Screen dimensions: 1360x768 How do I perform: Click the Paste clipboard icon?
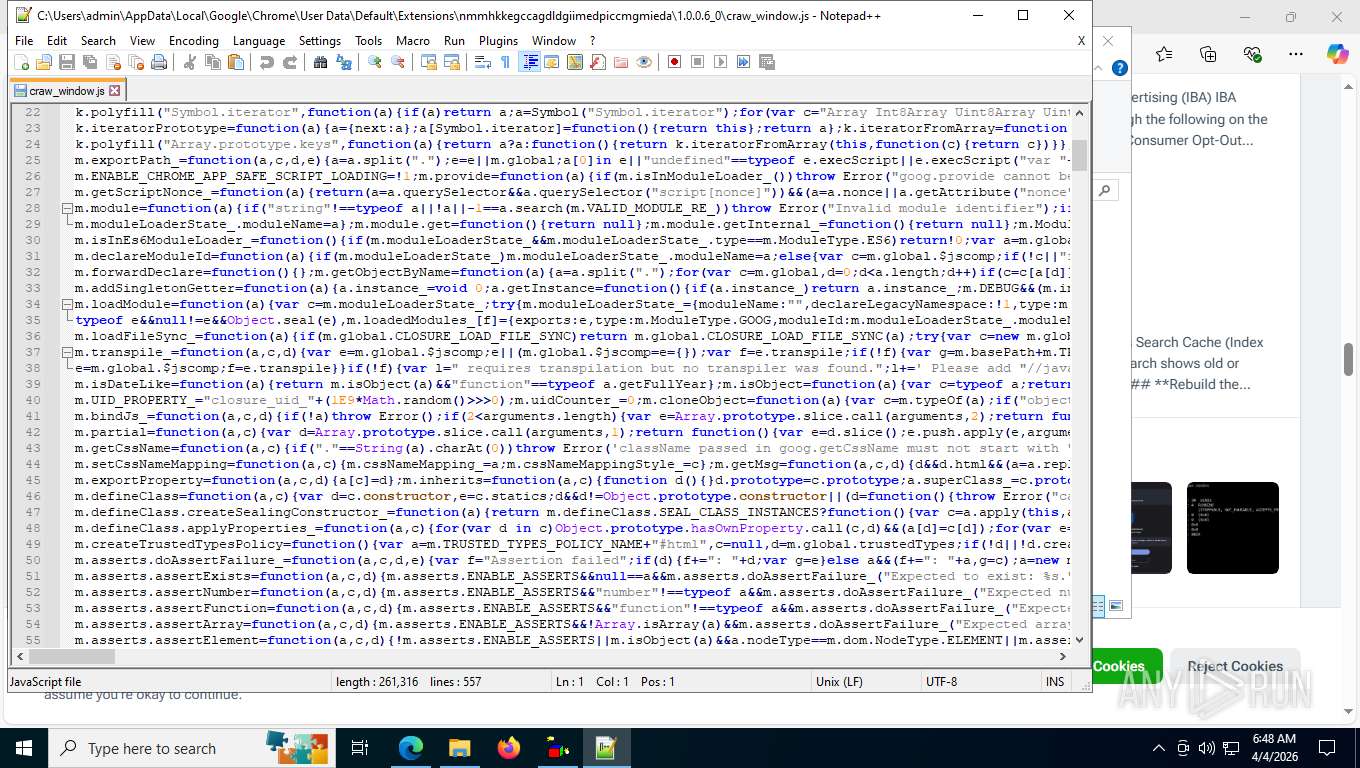tap(236, 62)
